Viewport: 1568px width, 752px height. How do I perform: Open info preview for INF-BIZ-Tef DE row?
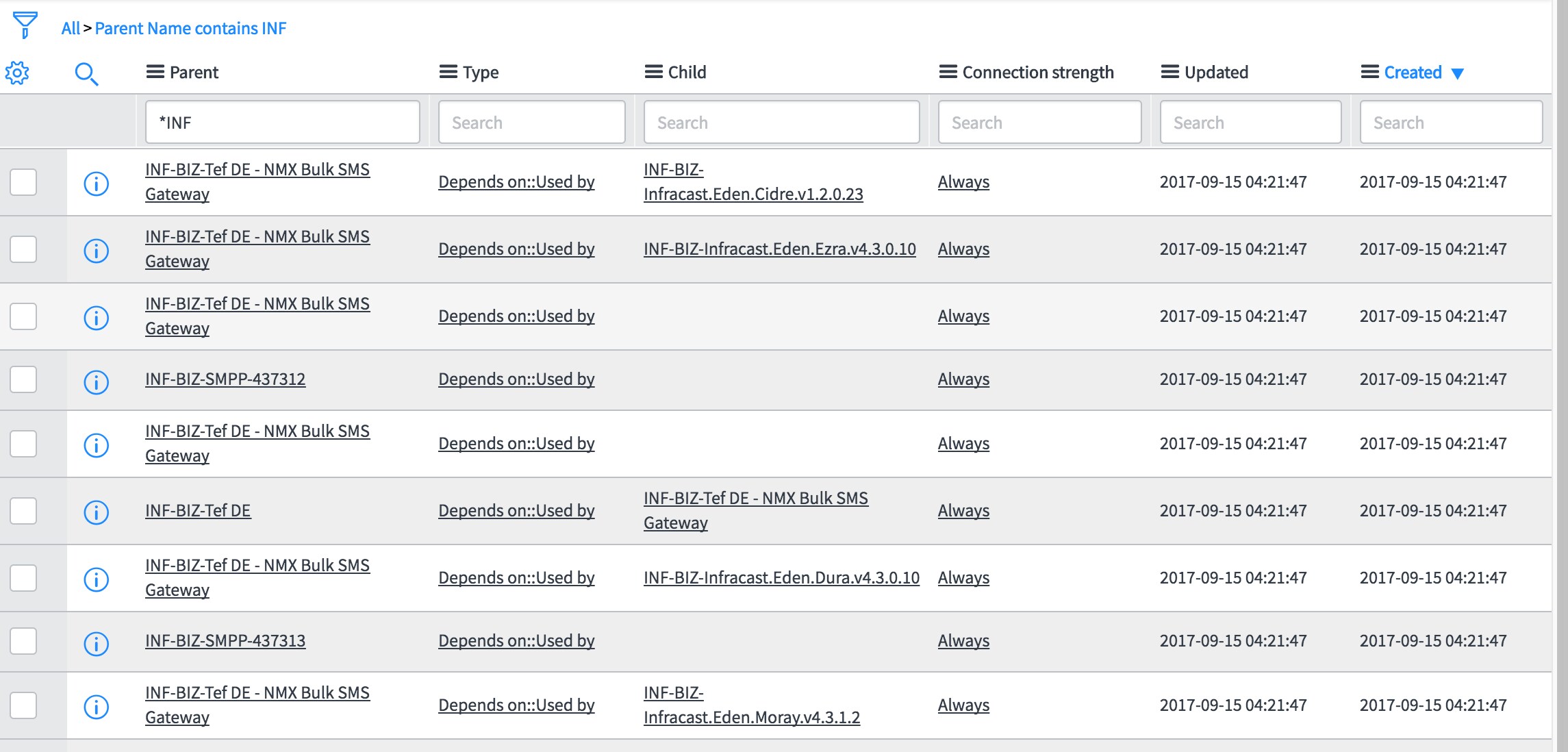(96, 512)
